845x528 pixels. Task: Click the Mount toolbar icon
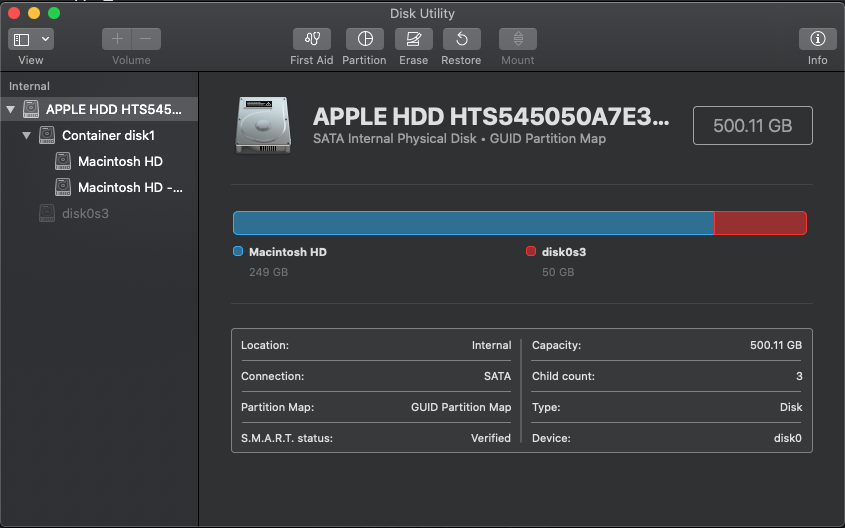point(518,39)
